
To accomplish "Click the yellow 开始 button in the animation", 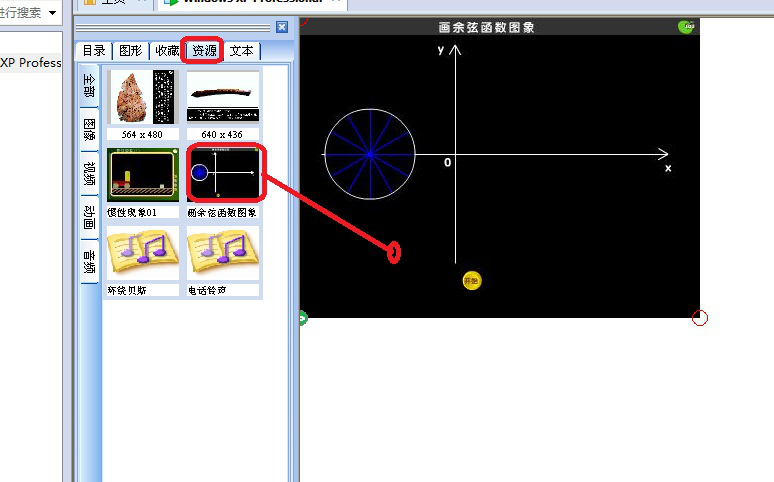I will click(471, 281).
